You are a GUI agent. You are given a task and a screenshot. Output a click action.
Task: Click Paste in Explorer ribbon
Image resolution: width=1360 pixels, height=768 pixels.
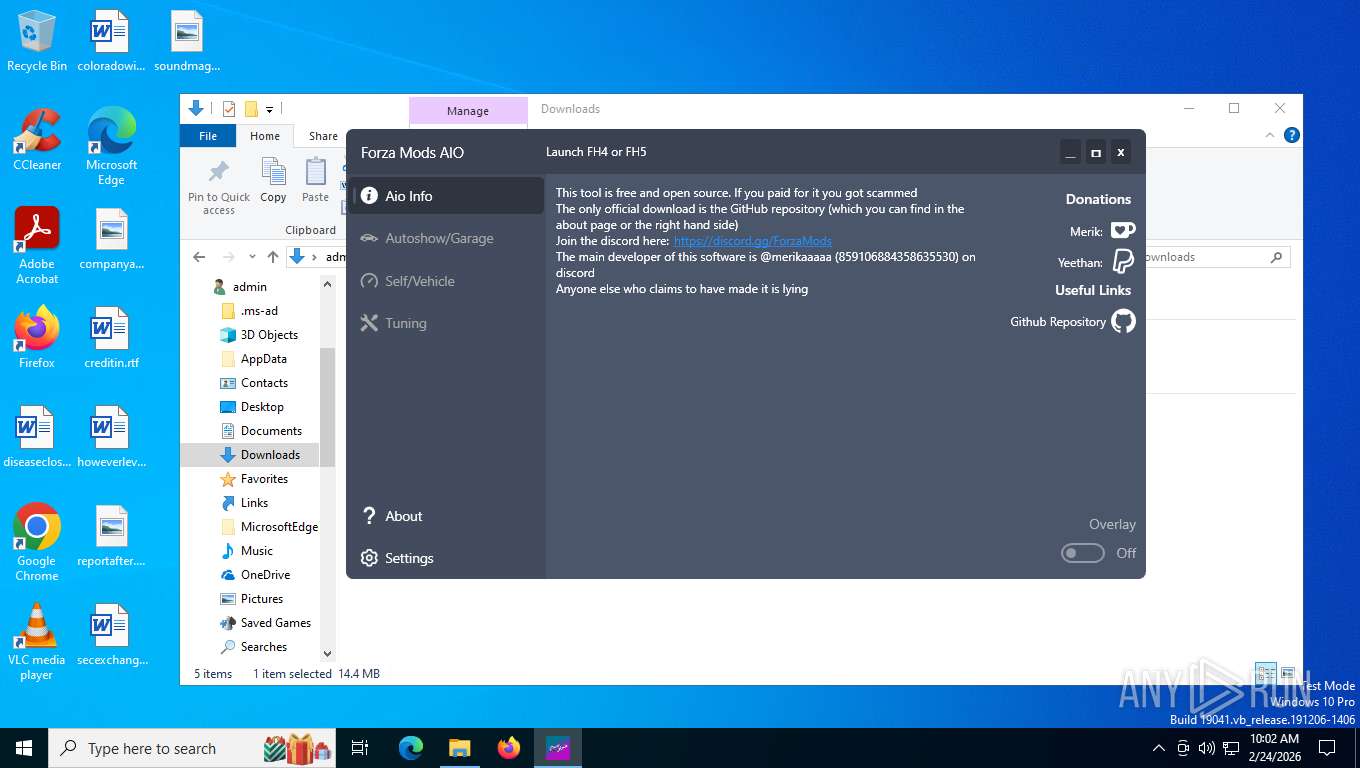[315, 181]
